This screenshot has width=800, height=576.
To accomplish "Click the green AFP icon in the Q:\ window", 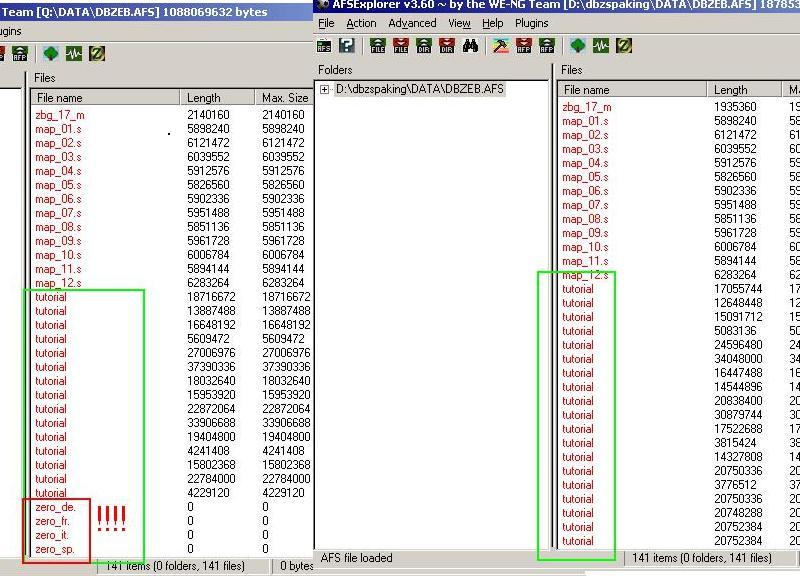I will pos(20,54).
